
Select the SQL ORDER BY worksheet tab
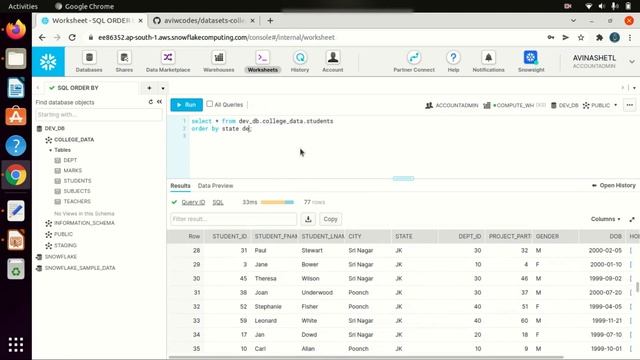(x=78, y=88)
